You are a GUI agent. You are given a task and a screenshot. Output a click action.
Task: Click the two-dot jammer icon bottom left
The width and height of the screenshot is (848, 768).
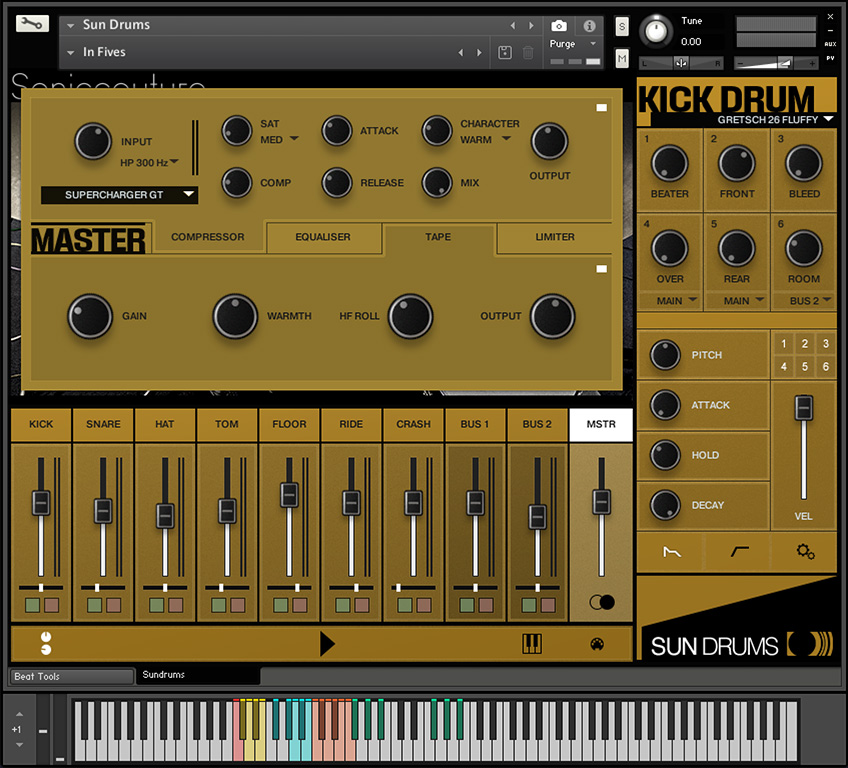[x=46, y=643]
